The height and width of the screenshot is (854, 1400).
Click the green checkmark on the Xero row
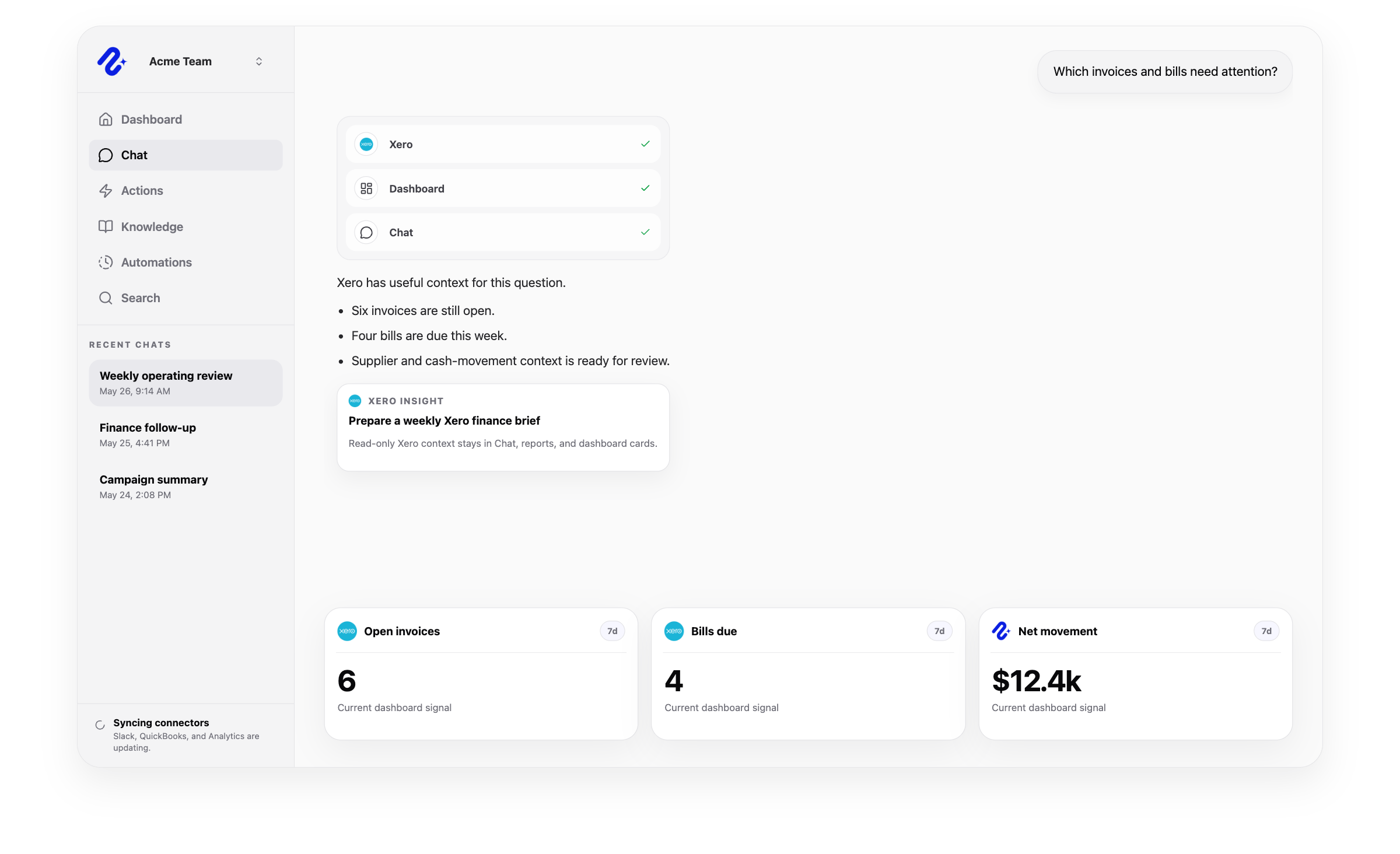coord(645,144)
